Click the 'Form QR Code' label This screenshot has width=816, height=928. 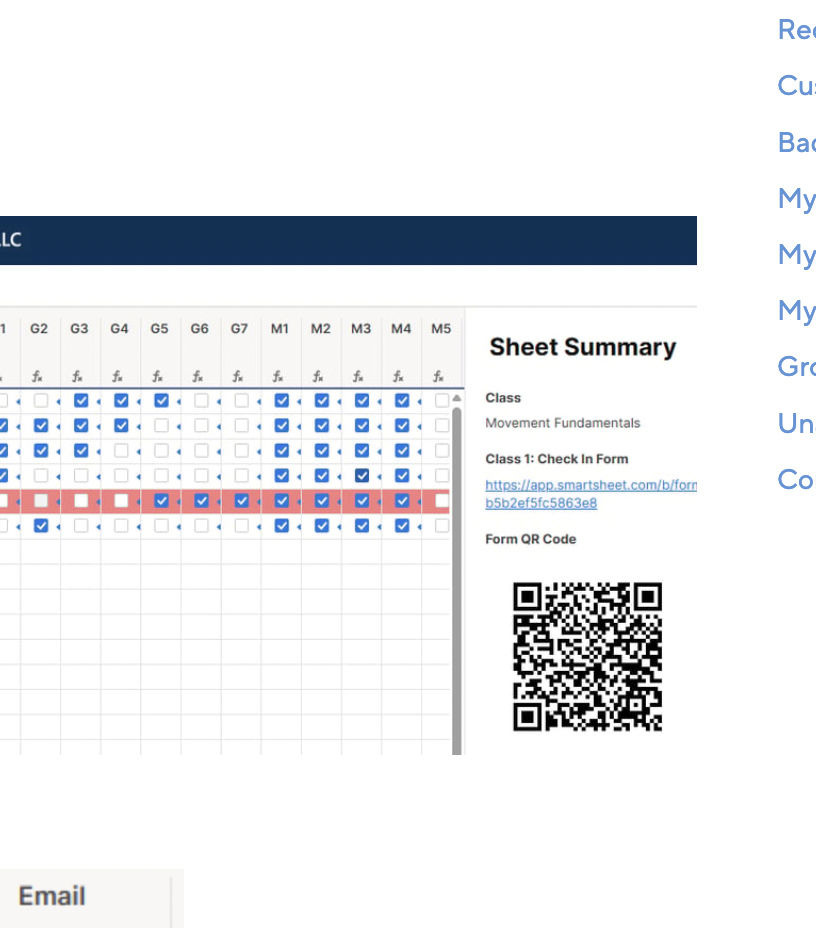(x=531, y=539)
